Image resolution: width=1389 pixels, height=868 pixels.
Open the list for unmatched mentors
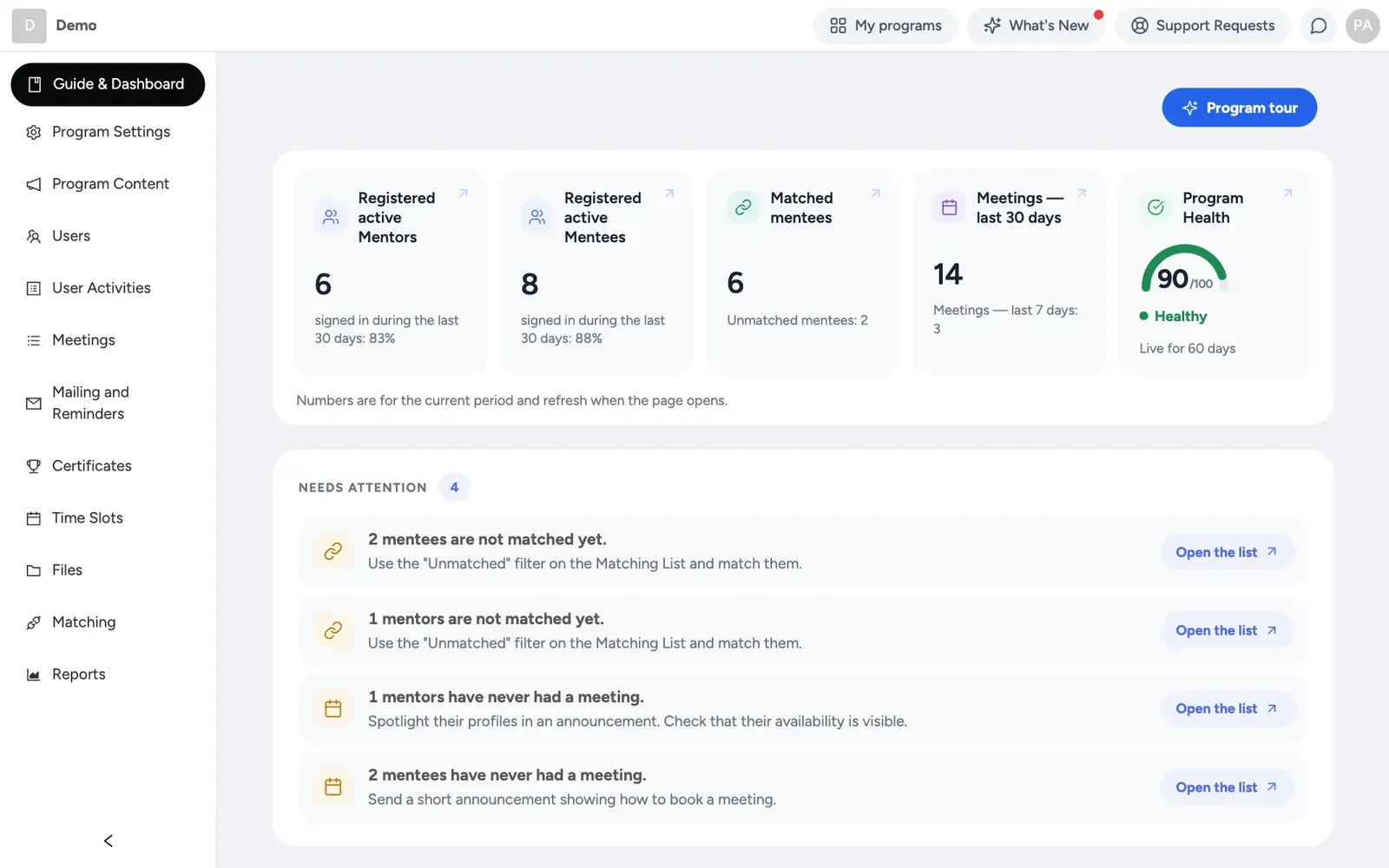pyautogui.click(x=1227, y=630)
